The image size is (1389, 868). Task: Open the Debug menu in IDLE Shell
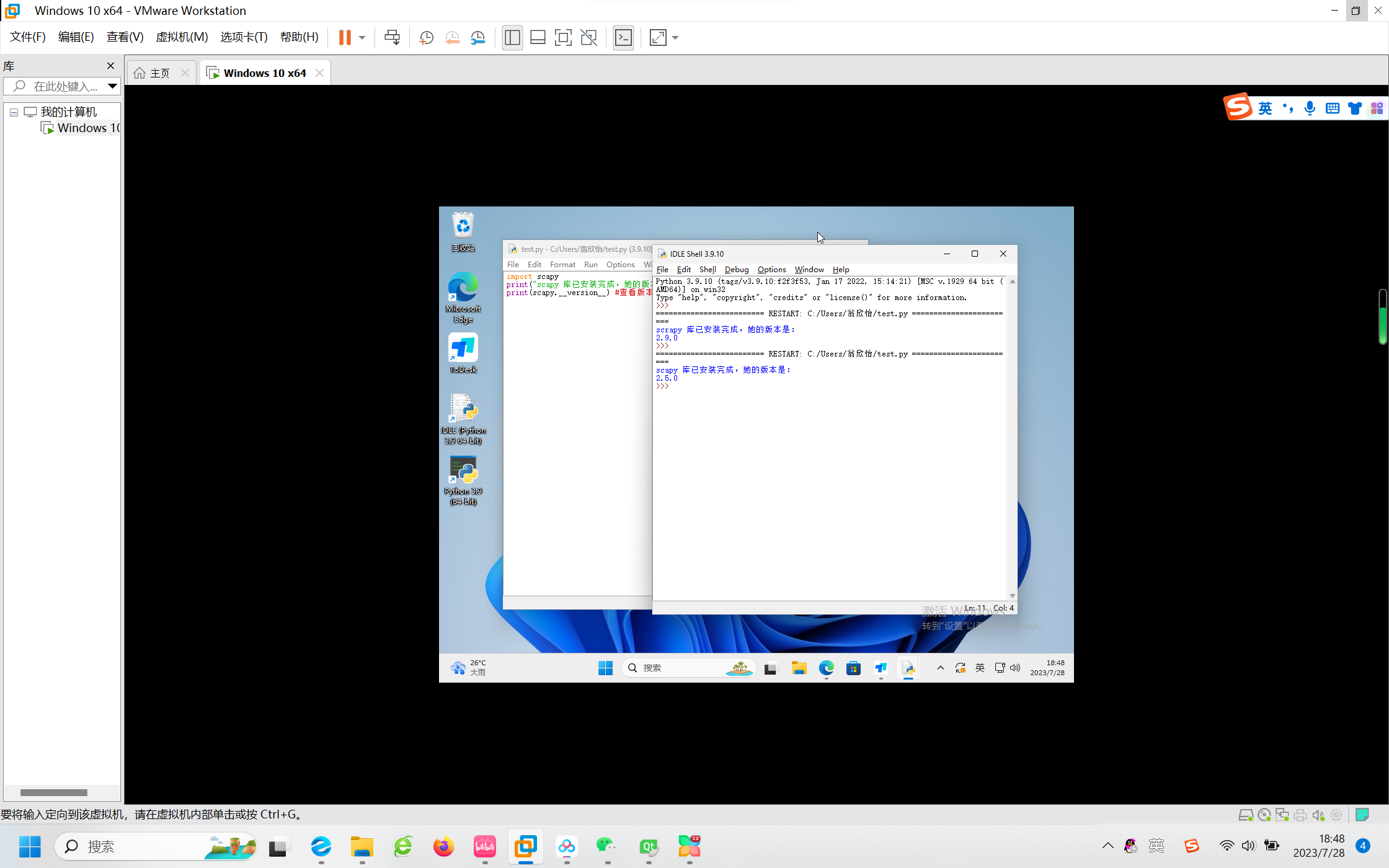pos(736,270)
